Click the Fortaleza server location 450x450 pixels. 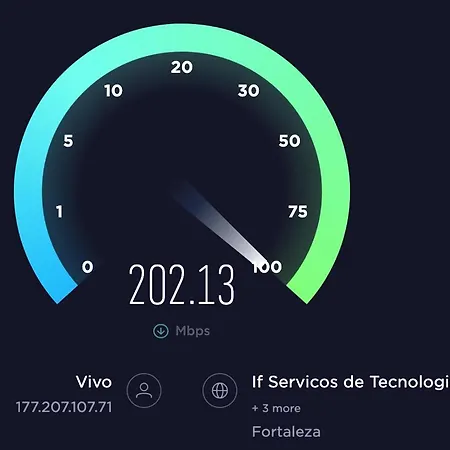click(x=286, y=432)
